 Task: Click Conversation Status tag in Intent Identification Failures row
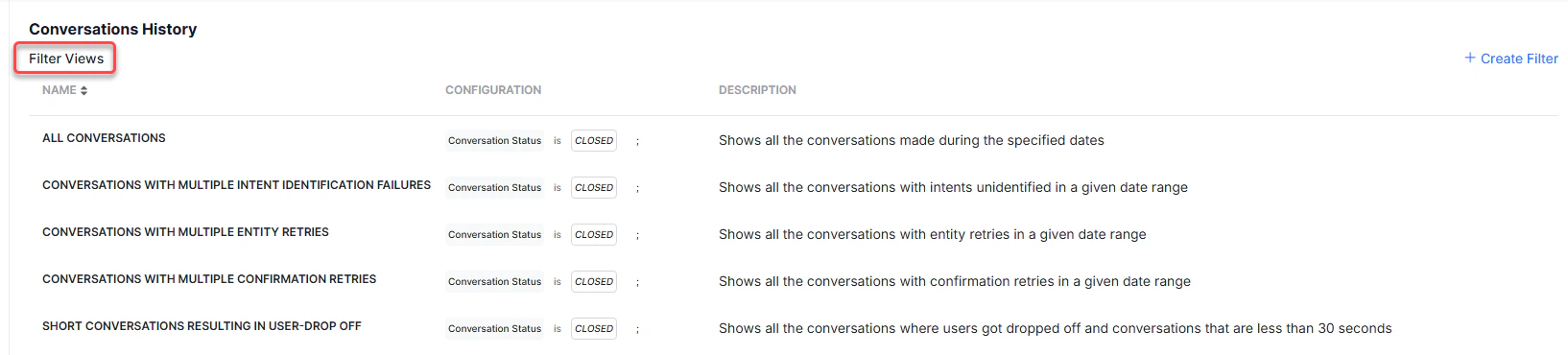(494, 187)
